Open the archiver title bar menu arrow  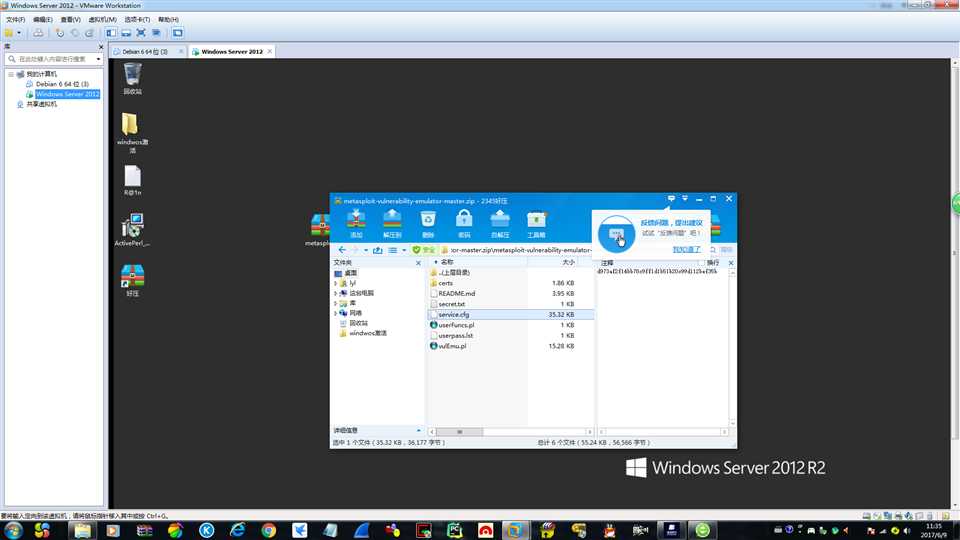pos(685,198)
